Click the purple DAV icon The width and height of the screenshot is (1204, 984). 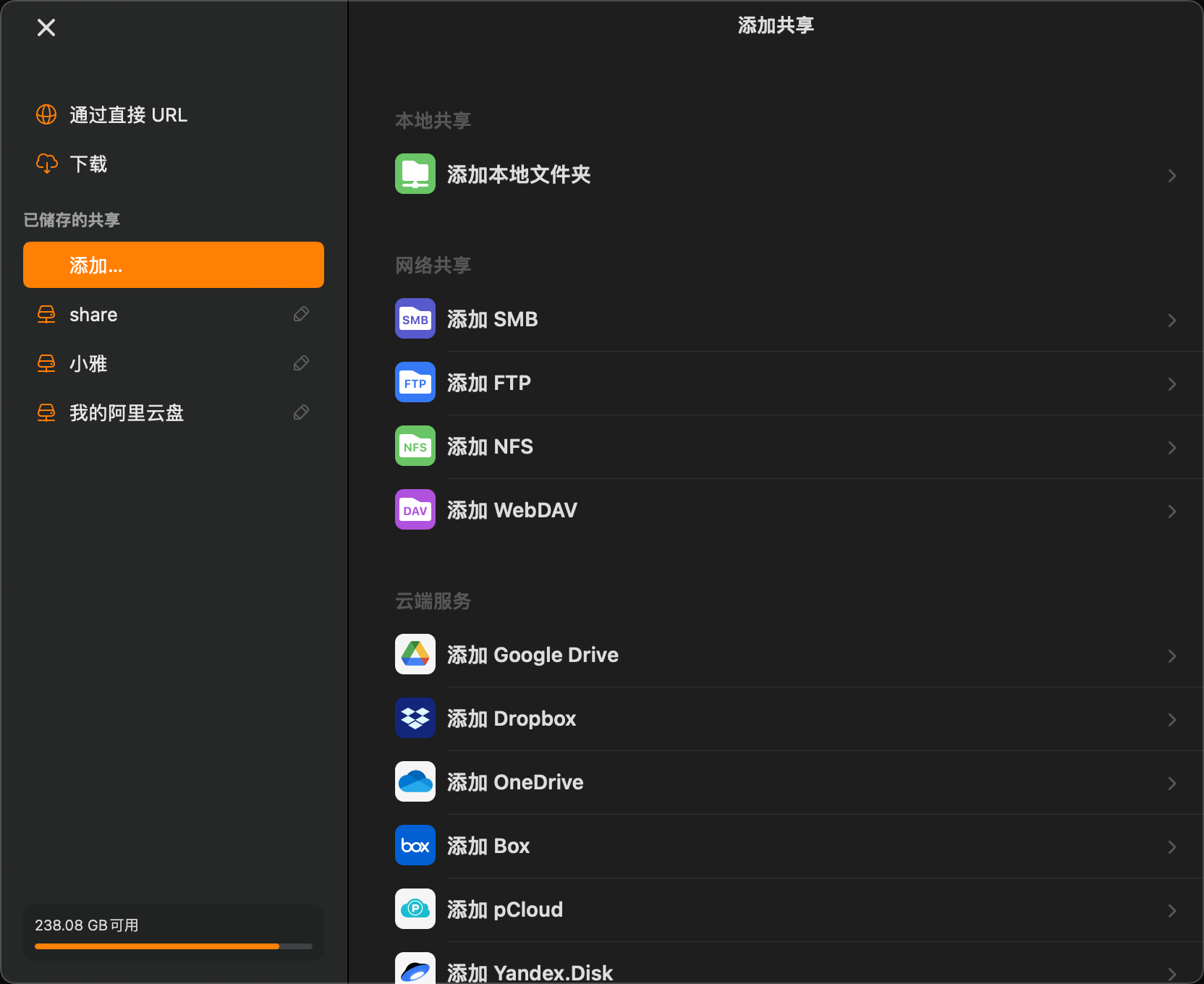point(415,509)
